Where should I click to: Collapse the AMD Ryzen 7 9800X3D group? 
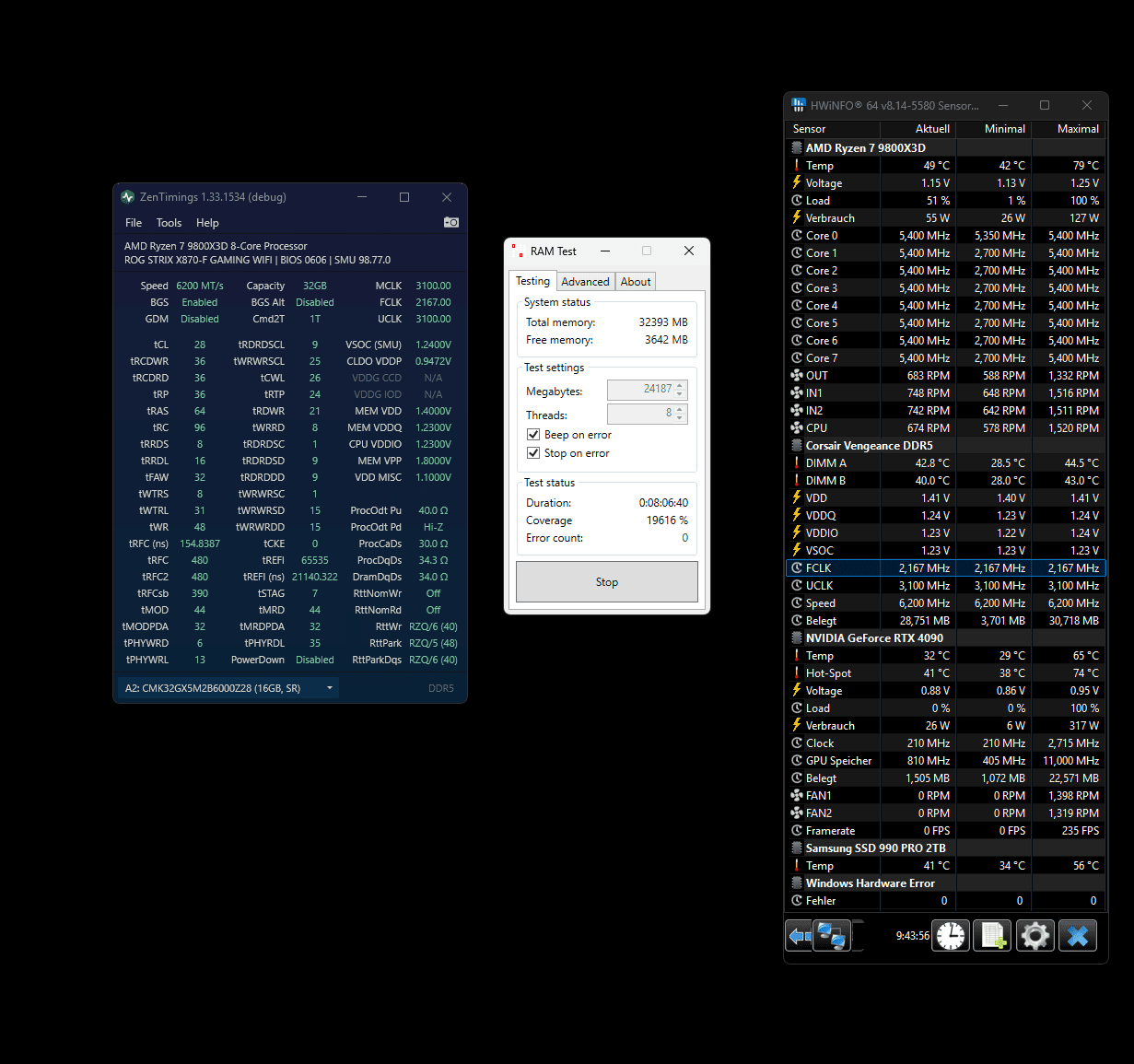pyautogui.click(x=797, y=148)
